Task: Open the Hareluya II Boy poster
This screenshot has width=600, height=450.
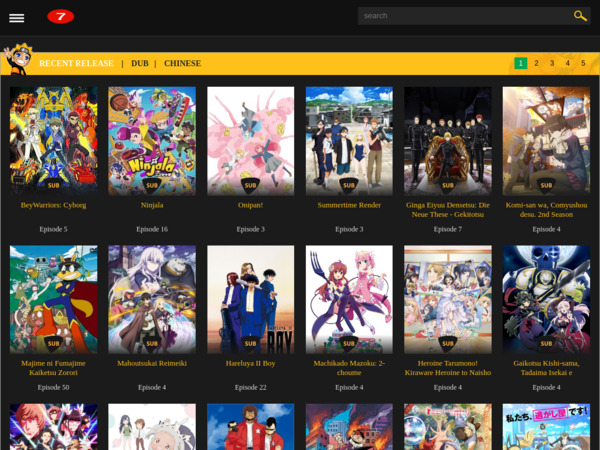Action: (251, 299)
